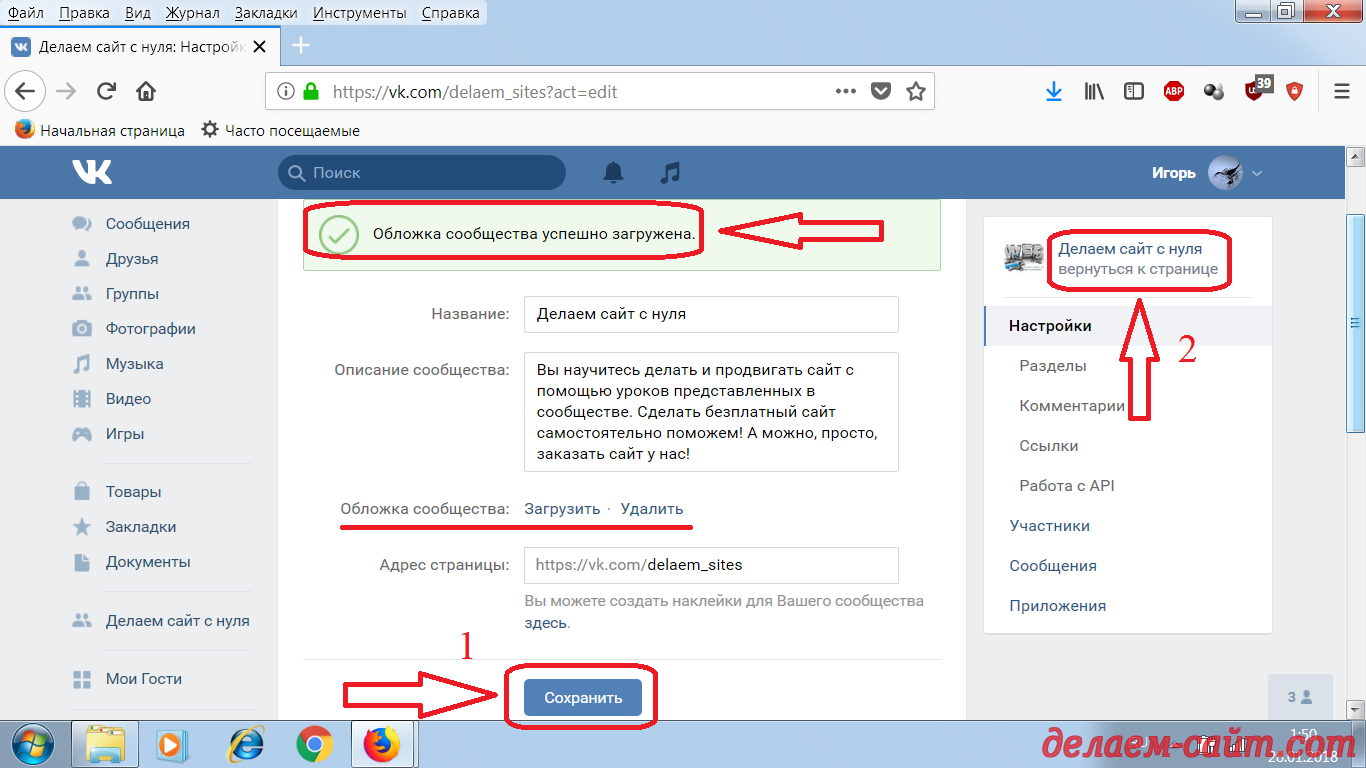
Task: Open Firefox library icon
Action: (1094, 91)
